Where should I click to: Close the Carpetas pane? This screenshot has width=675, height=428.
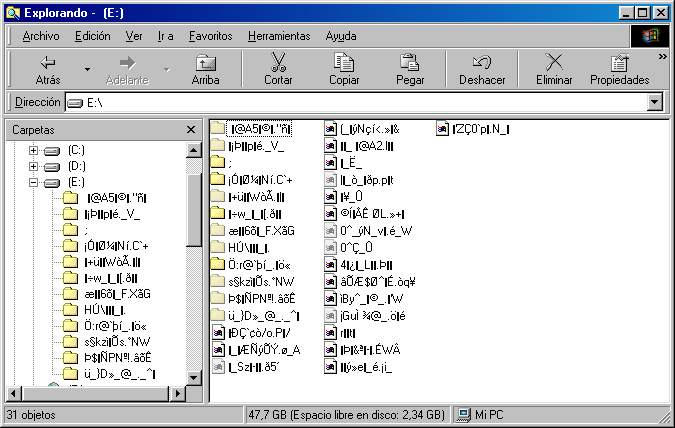click(x=191, y=130)
